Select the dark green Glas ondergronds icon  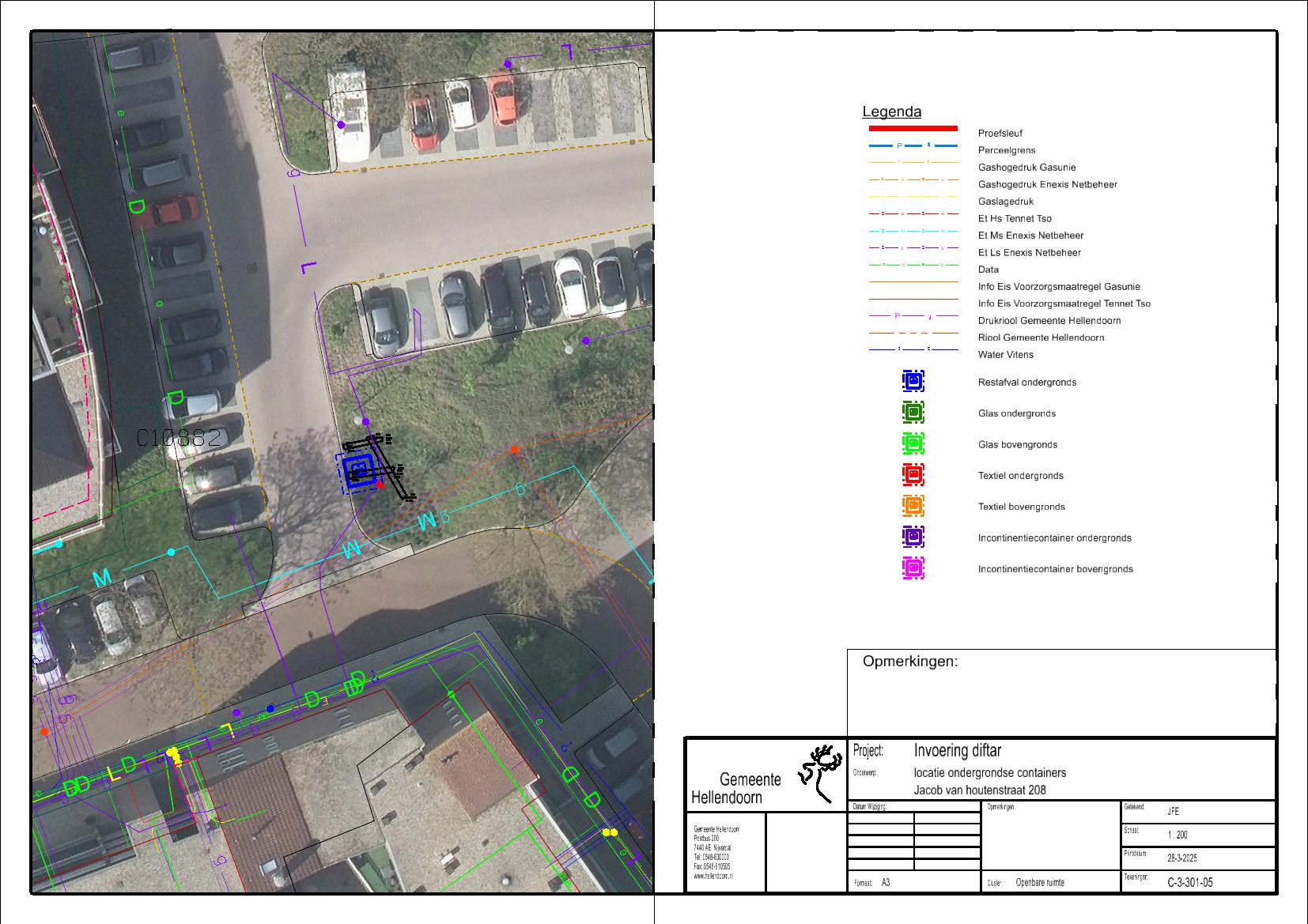913,413
